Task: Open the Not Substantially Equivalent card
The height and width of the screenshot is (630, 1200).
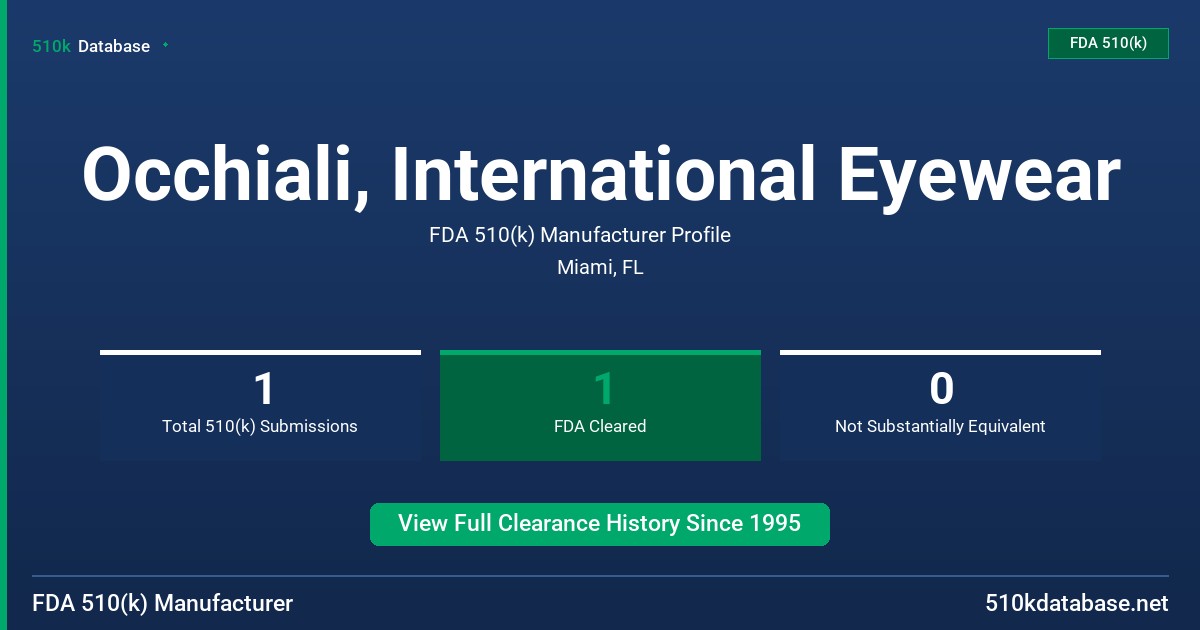Action: [x=940, y=405]
